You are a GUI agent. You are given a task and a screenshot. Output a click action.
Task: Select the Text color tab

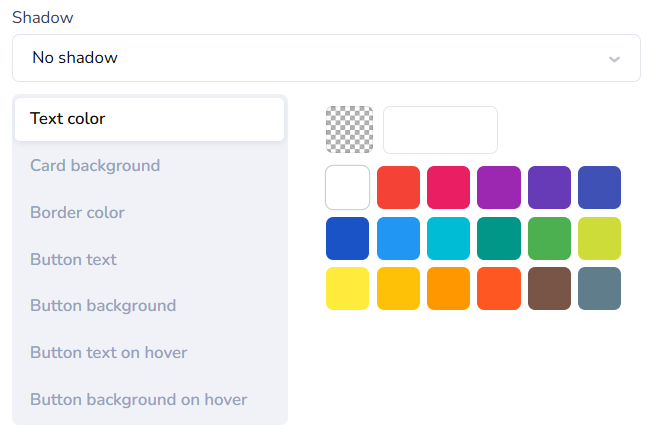(150, 119)
